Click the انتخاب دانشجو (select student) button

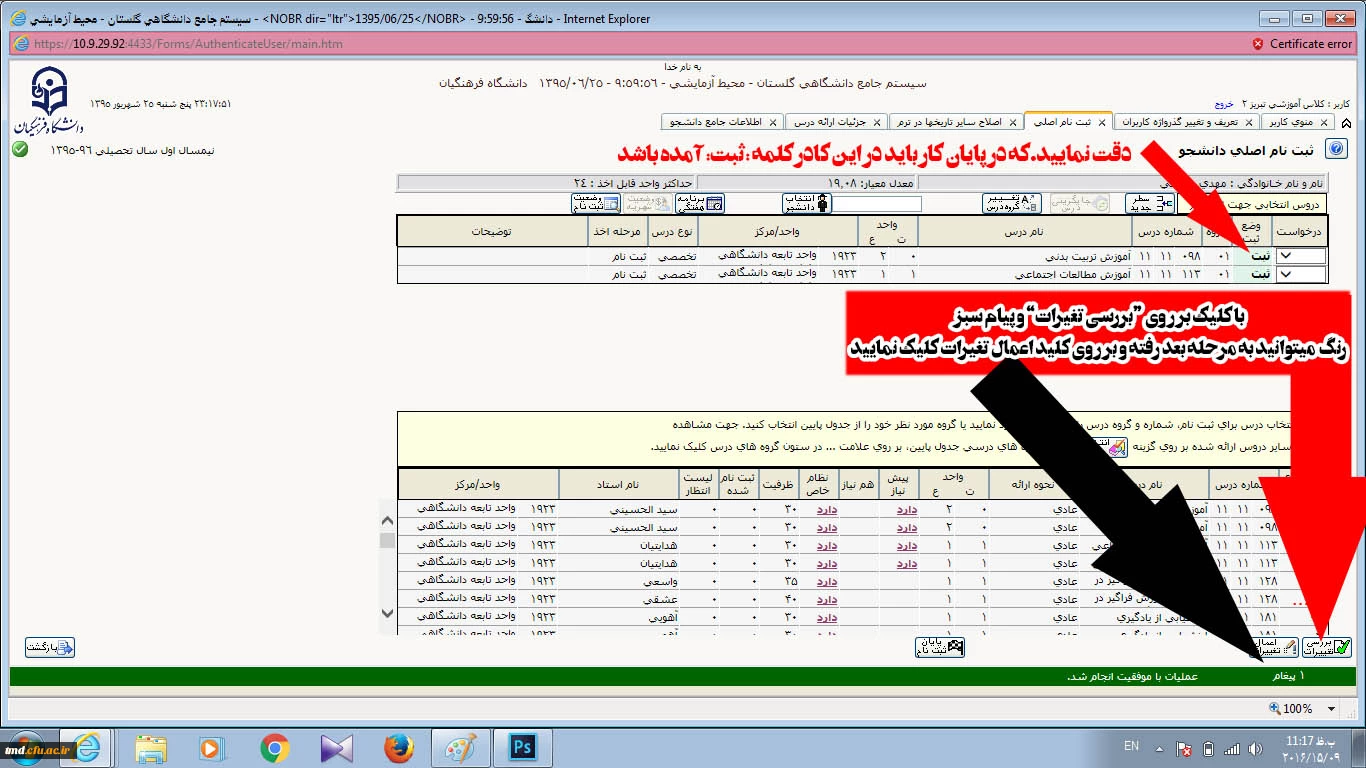(806, 203)
